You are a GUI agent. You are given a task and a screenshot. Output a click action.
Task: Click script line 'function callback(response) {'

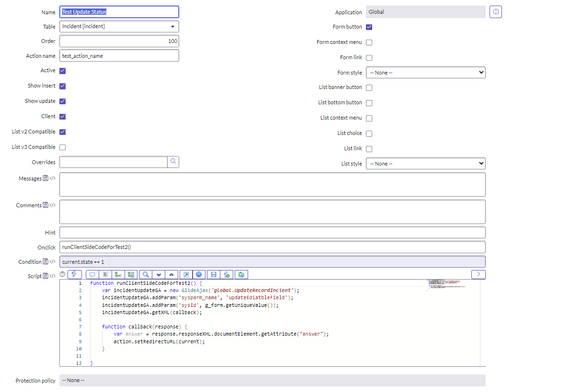(x=145, y=327)
